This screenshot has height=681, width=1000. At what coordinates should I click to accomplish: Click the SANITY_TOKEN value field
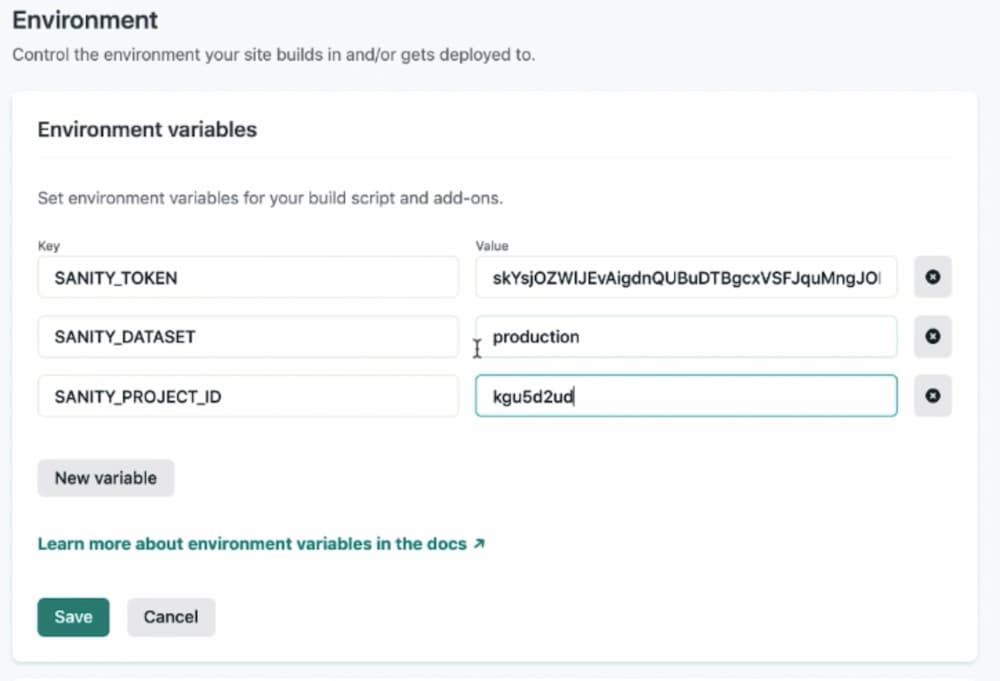click(x=686, y=277)
